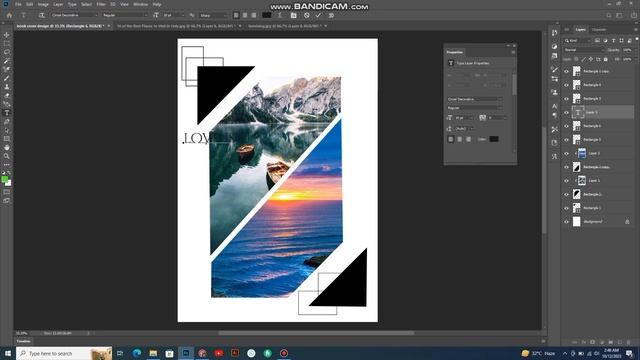640x360 pixels.
Task: Hide the Background layer eye icon
Action: point(566,222)
